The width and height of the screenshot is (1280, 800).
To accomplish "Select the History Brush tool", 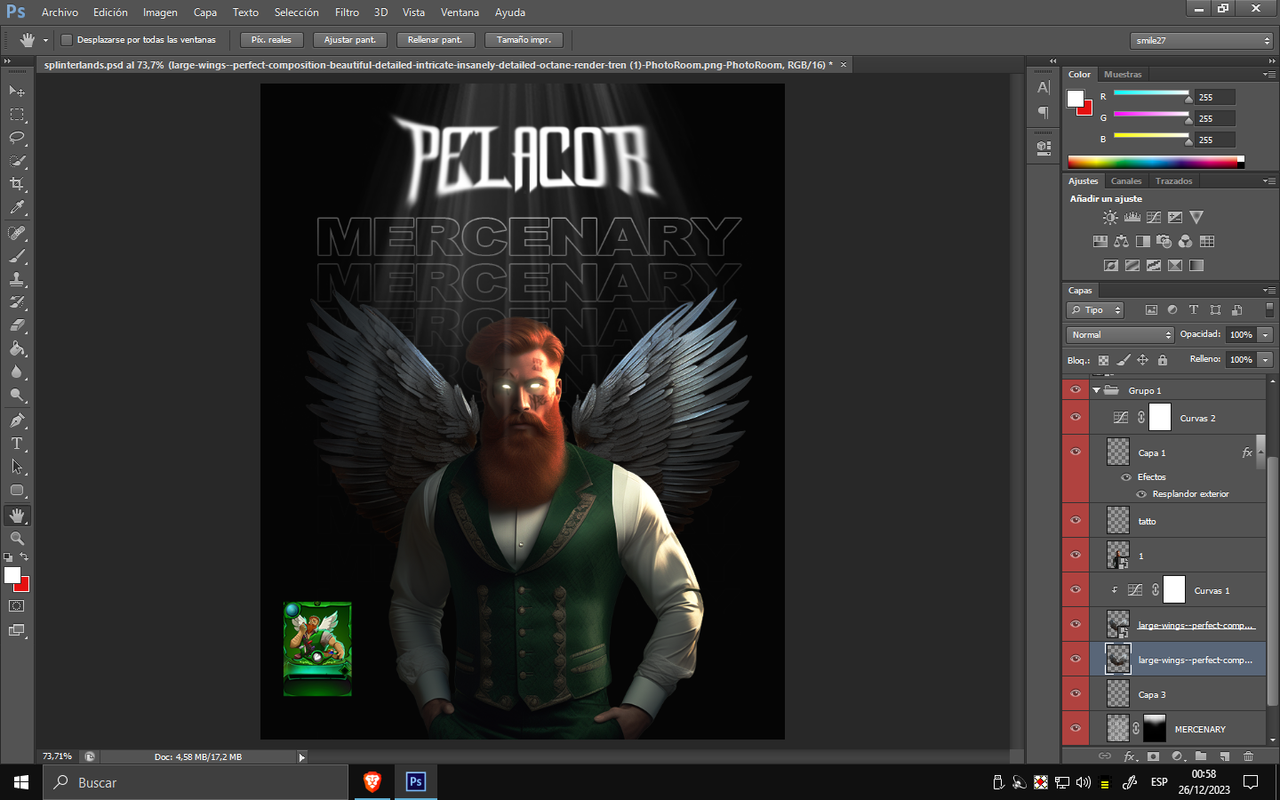I will click(17, 303).
